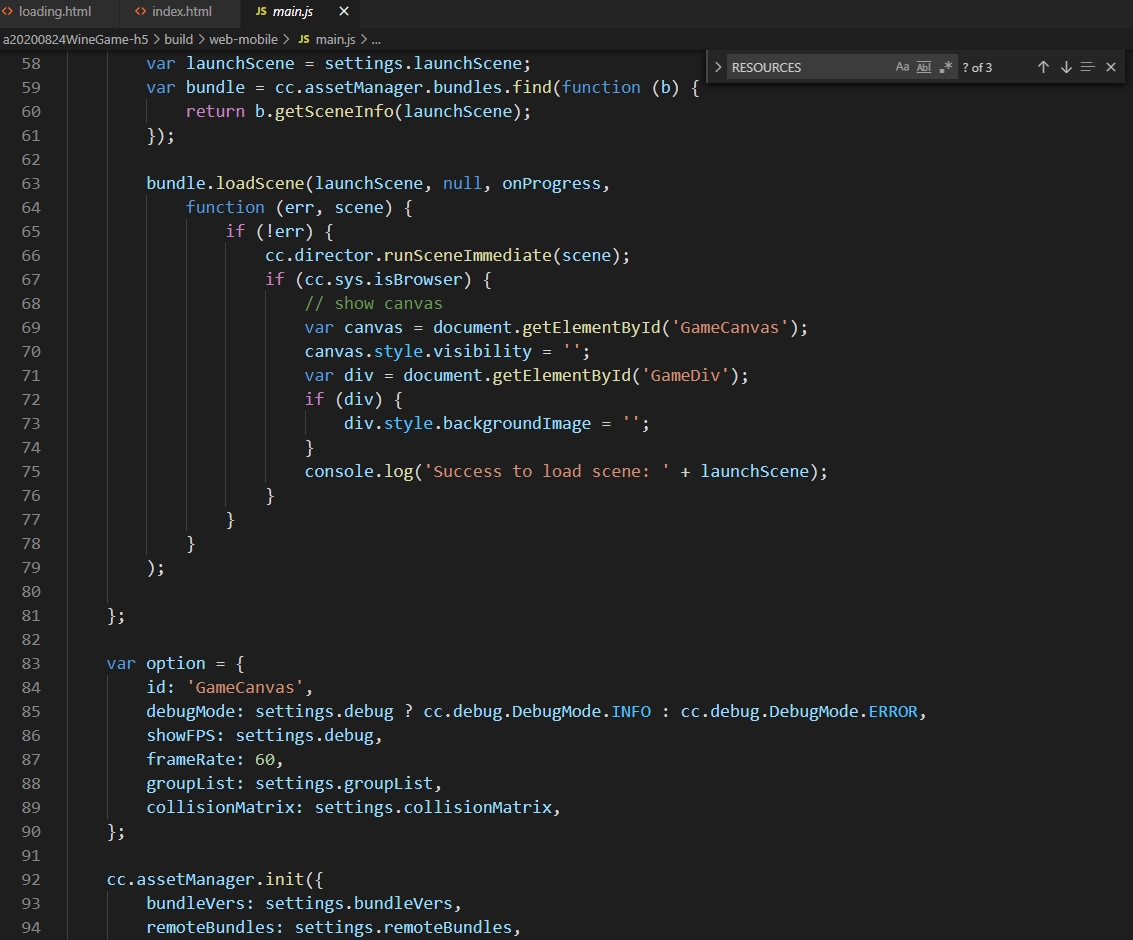Click the JS file icon in main.js tab

(x=261, y=12)
